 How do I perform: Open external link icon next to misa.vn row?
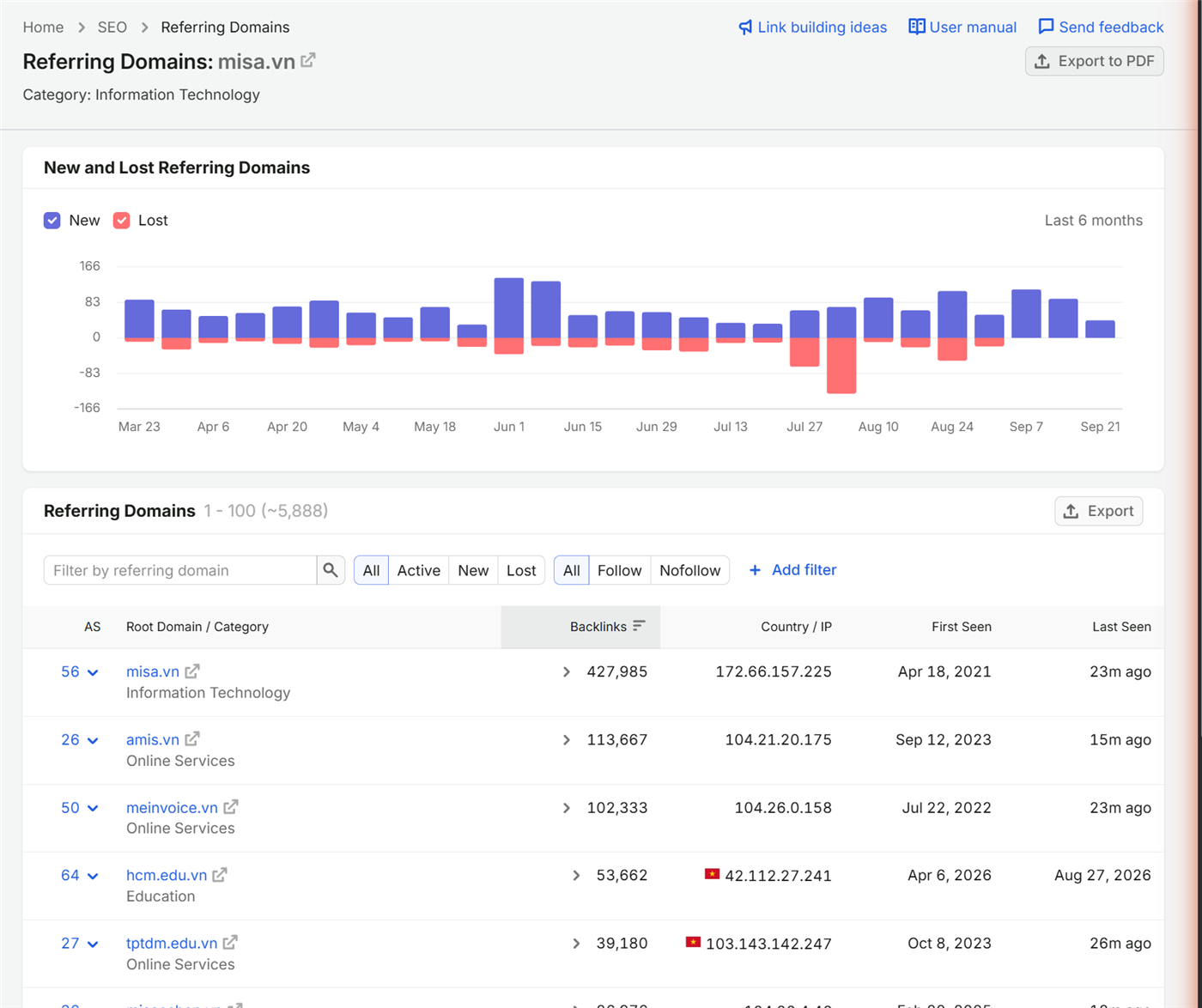(x=192, y=671)
